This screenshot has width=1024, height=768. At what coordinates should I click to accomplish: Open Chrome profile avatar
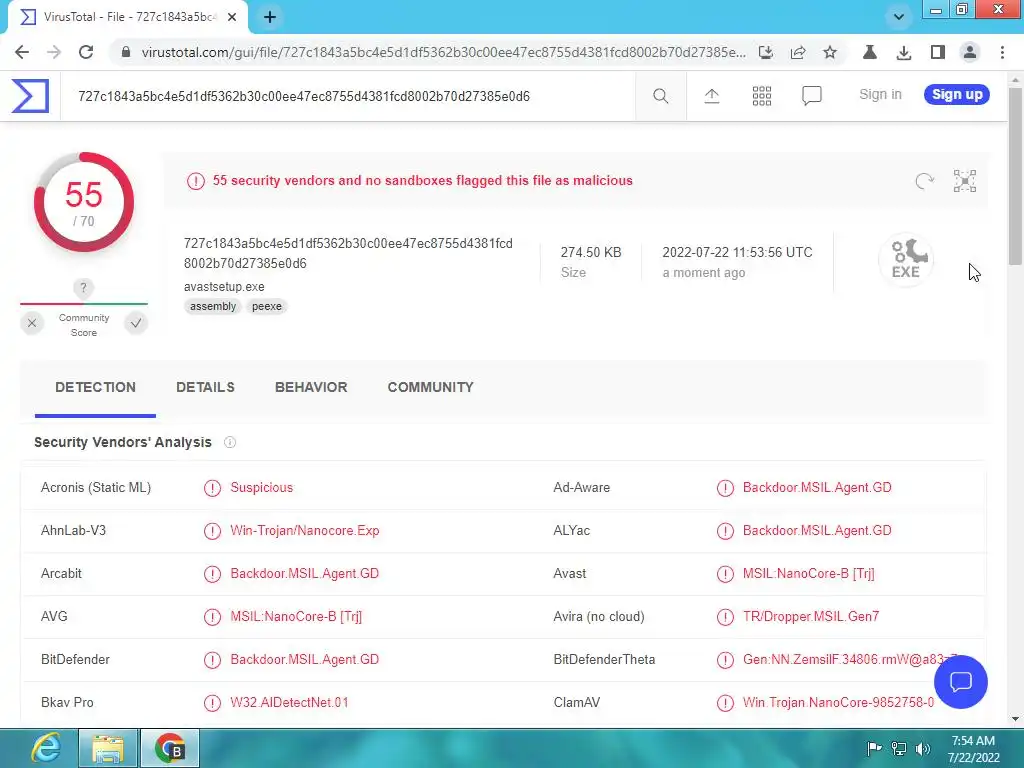click(970, 52)
